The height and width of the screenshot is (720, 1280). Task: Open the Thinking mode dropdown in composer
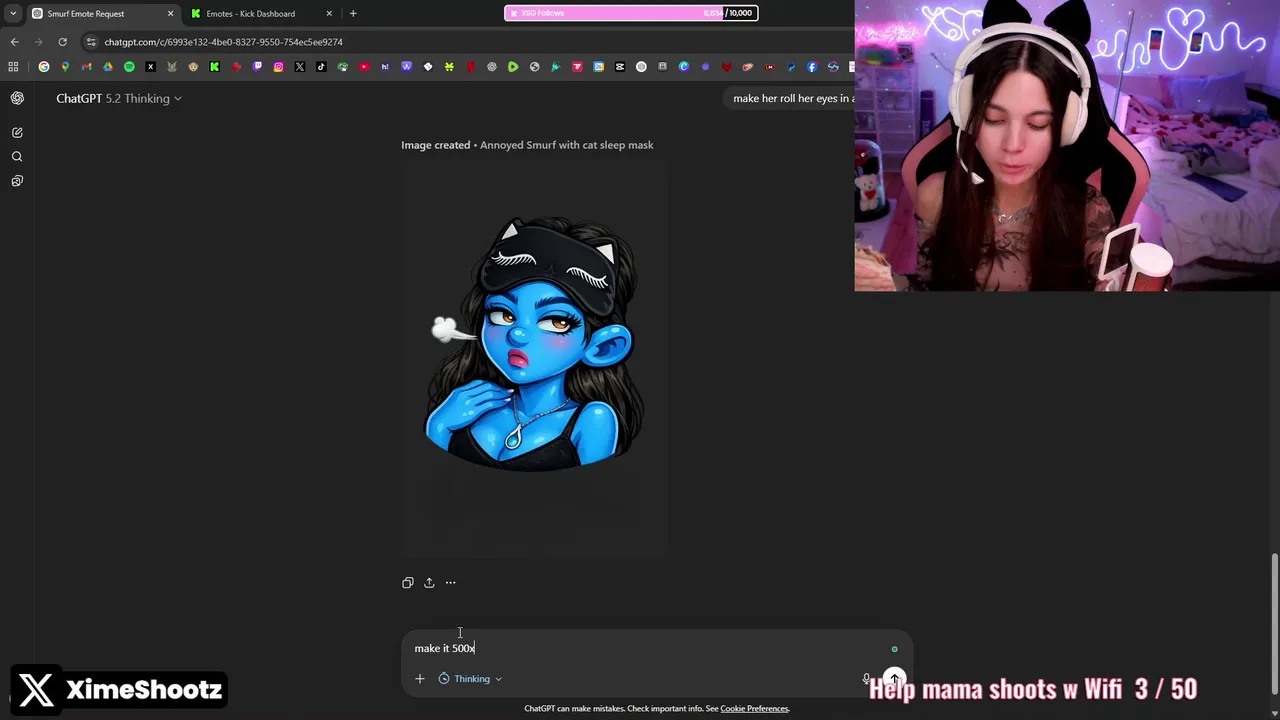470,679
